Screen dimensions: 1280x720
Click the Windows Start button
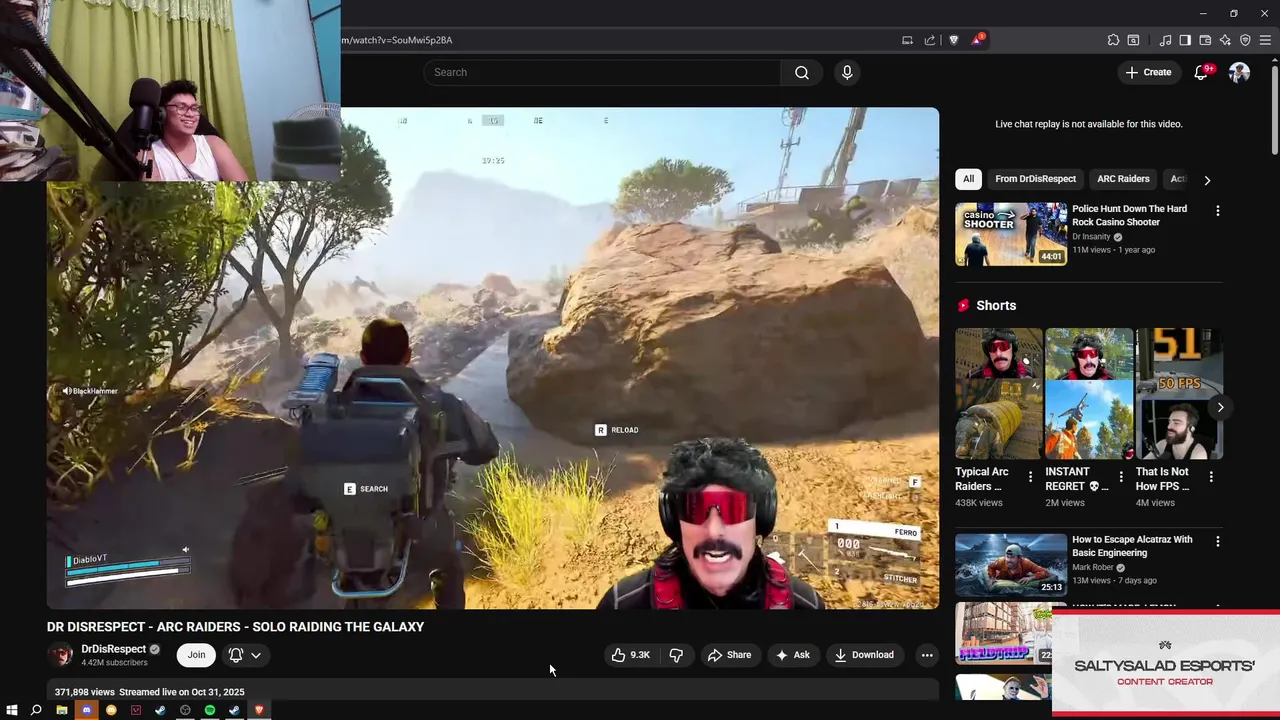pos(12,710)
